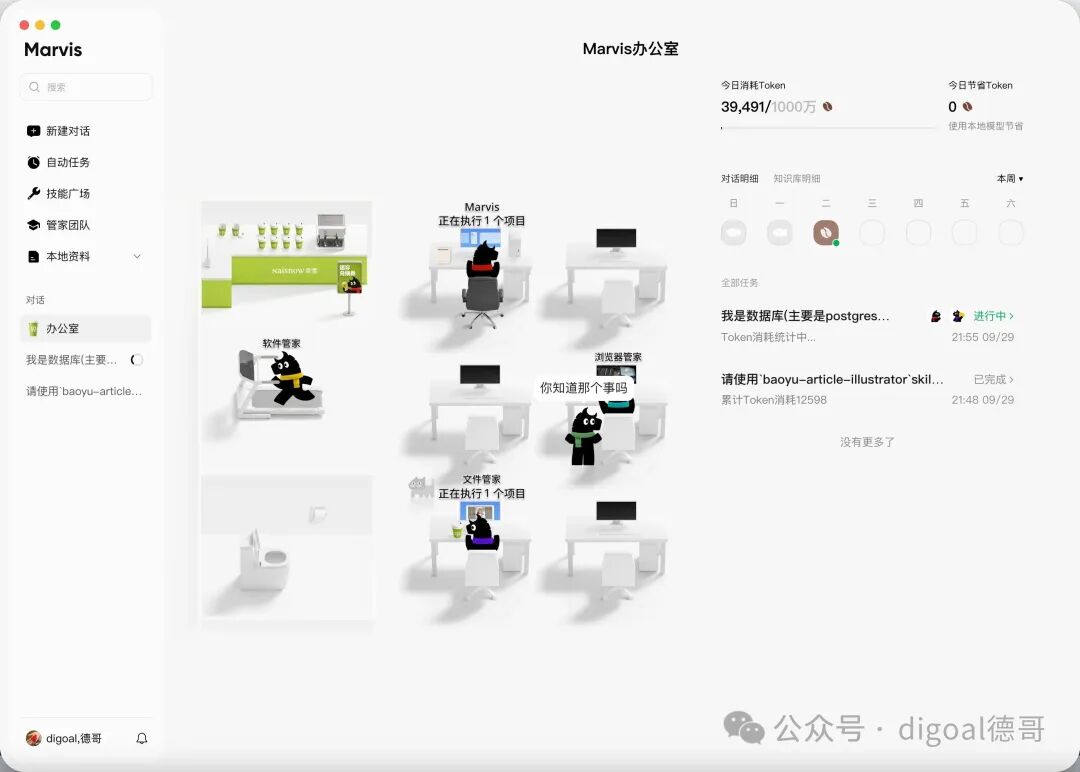Click the 软件管家 character on the treadmill
Viewport: 1080px width, 772px height.
coord(292,378)
